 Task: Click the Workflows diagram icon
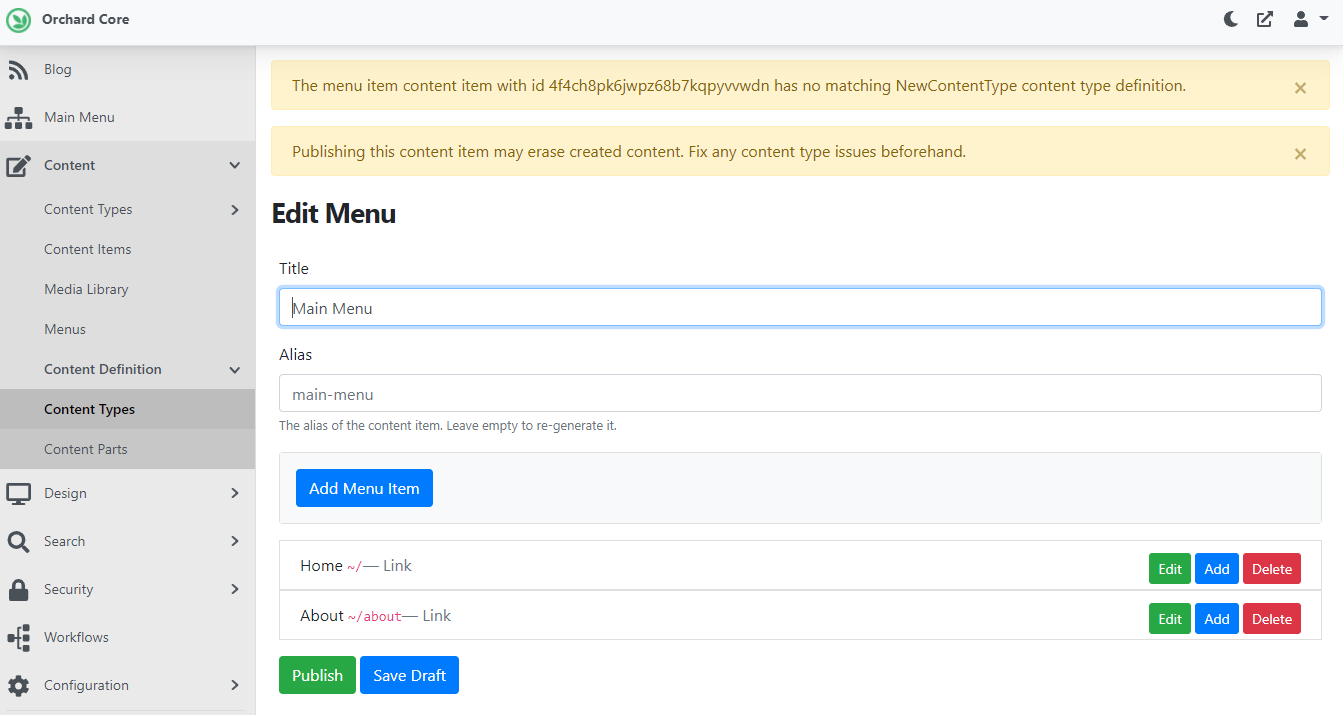click(18, 638)
